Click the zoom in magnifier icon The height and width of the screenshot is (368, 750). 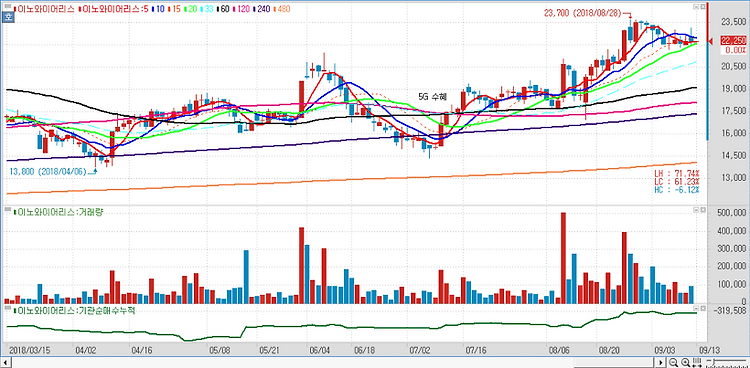pos(685,362)
